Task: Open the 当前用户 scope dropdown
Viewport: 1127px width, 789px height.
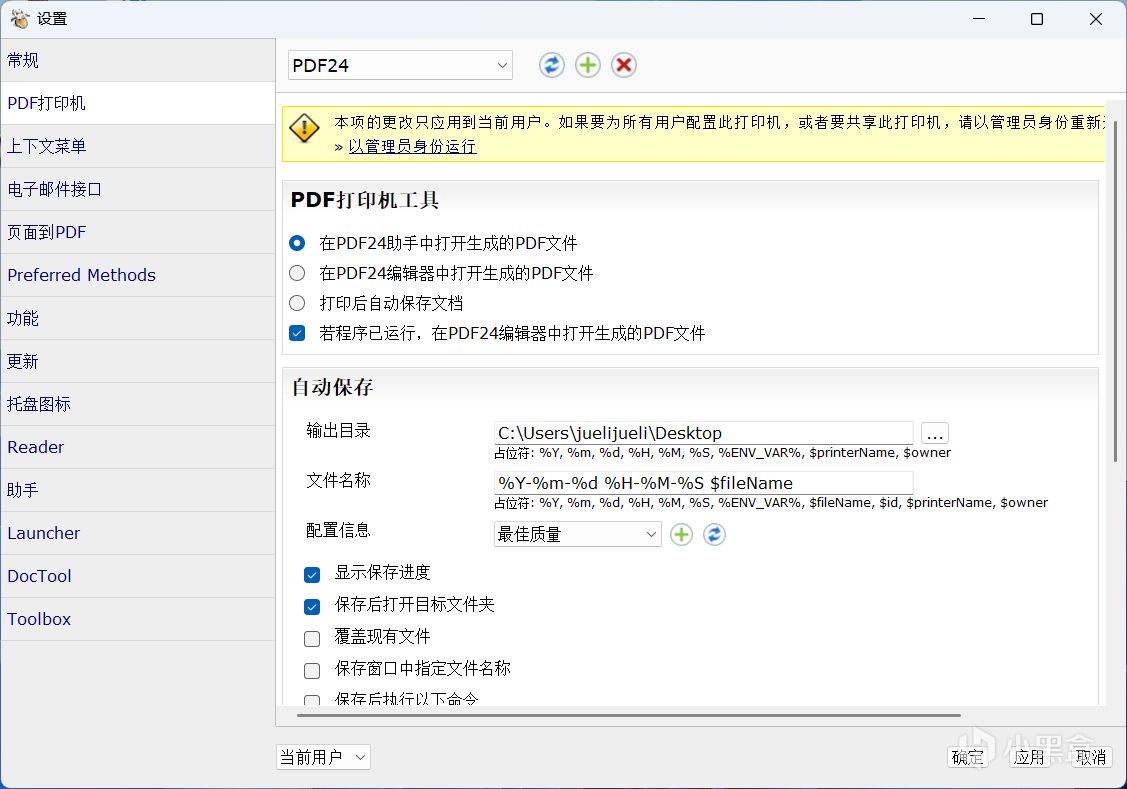Action: coord(323,757)
